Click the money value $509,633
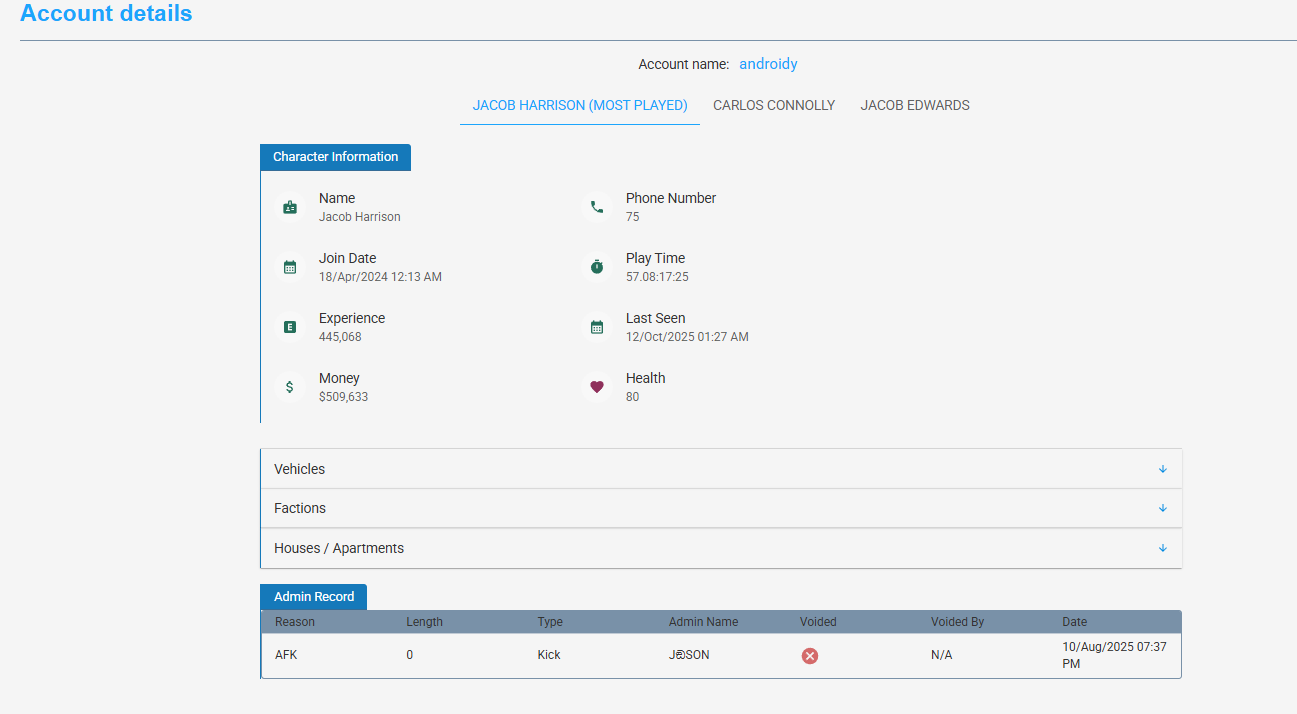The width and height of the screenshot is (1297, 714). tap(343, 397)
